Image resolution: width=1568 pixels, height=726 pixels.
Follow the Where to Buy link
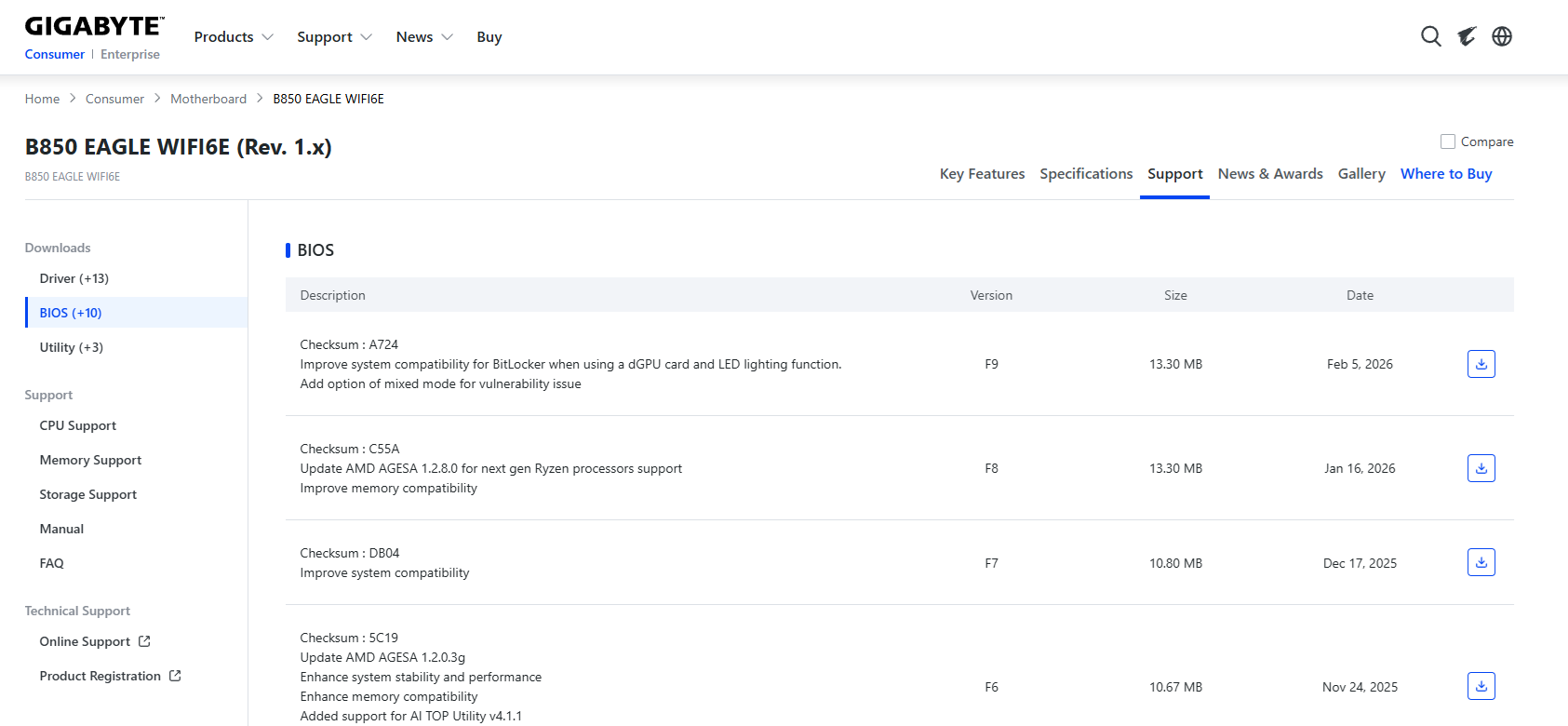(1446, 174)
